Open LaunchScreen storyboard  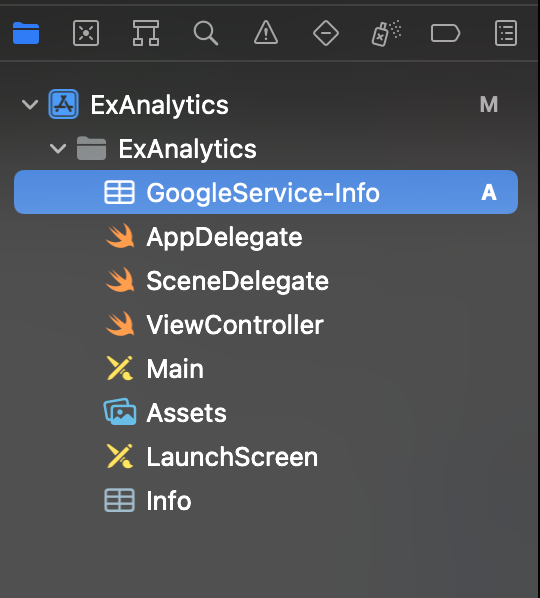[266, 457]
